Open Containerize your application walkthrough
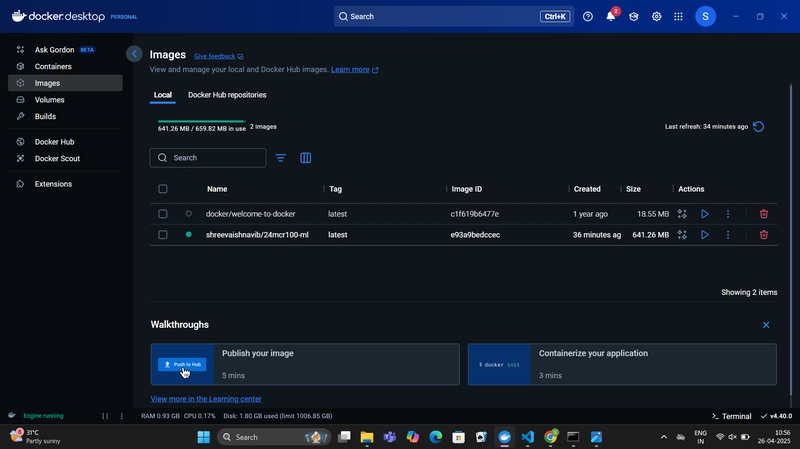The height and width of the screenshot is (449, 800). coord(622,364)
